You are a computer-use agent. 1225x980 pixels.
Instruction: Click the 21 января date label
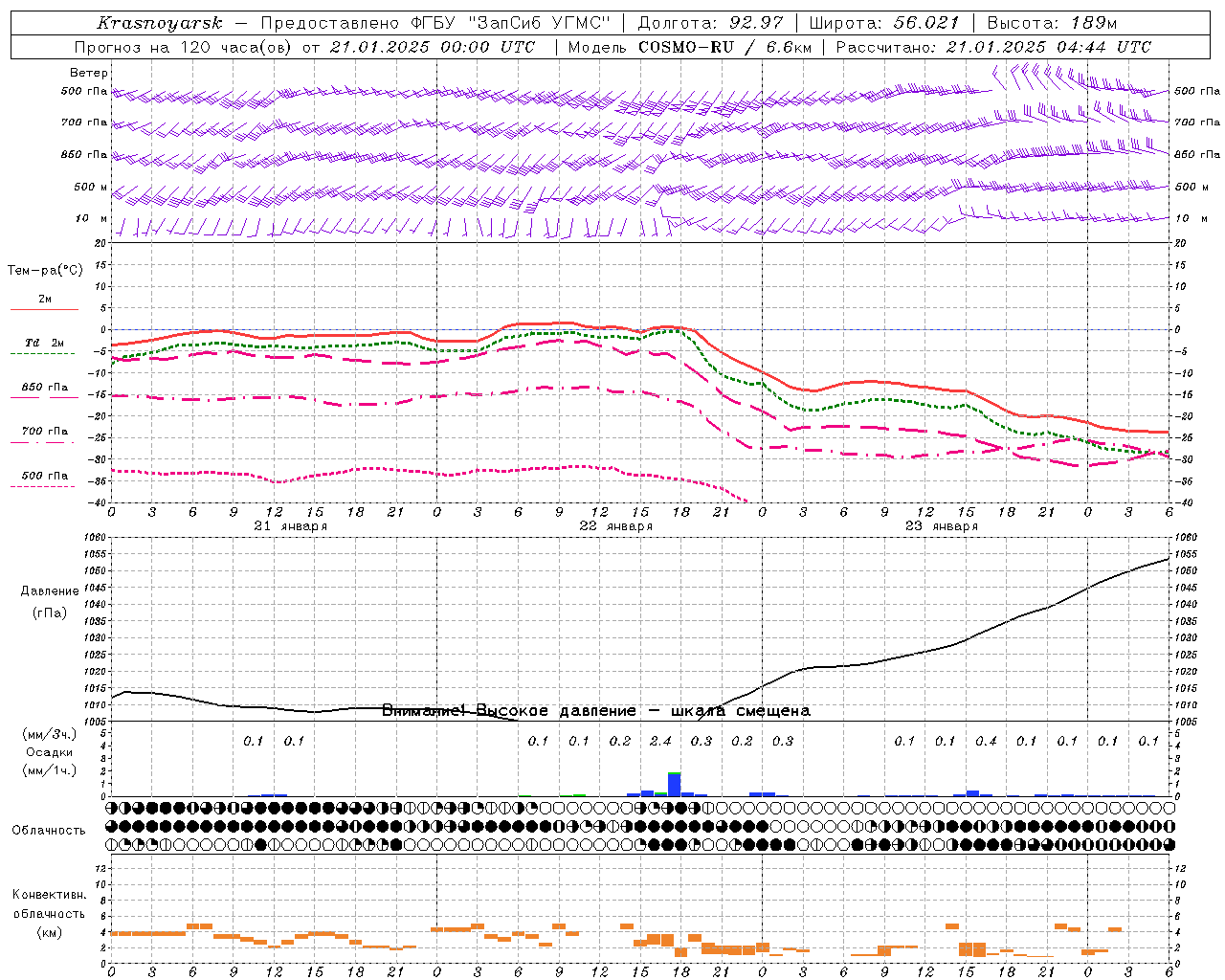[291, 526]
